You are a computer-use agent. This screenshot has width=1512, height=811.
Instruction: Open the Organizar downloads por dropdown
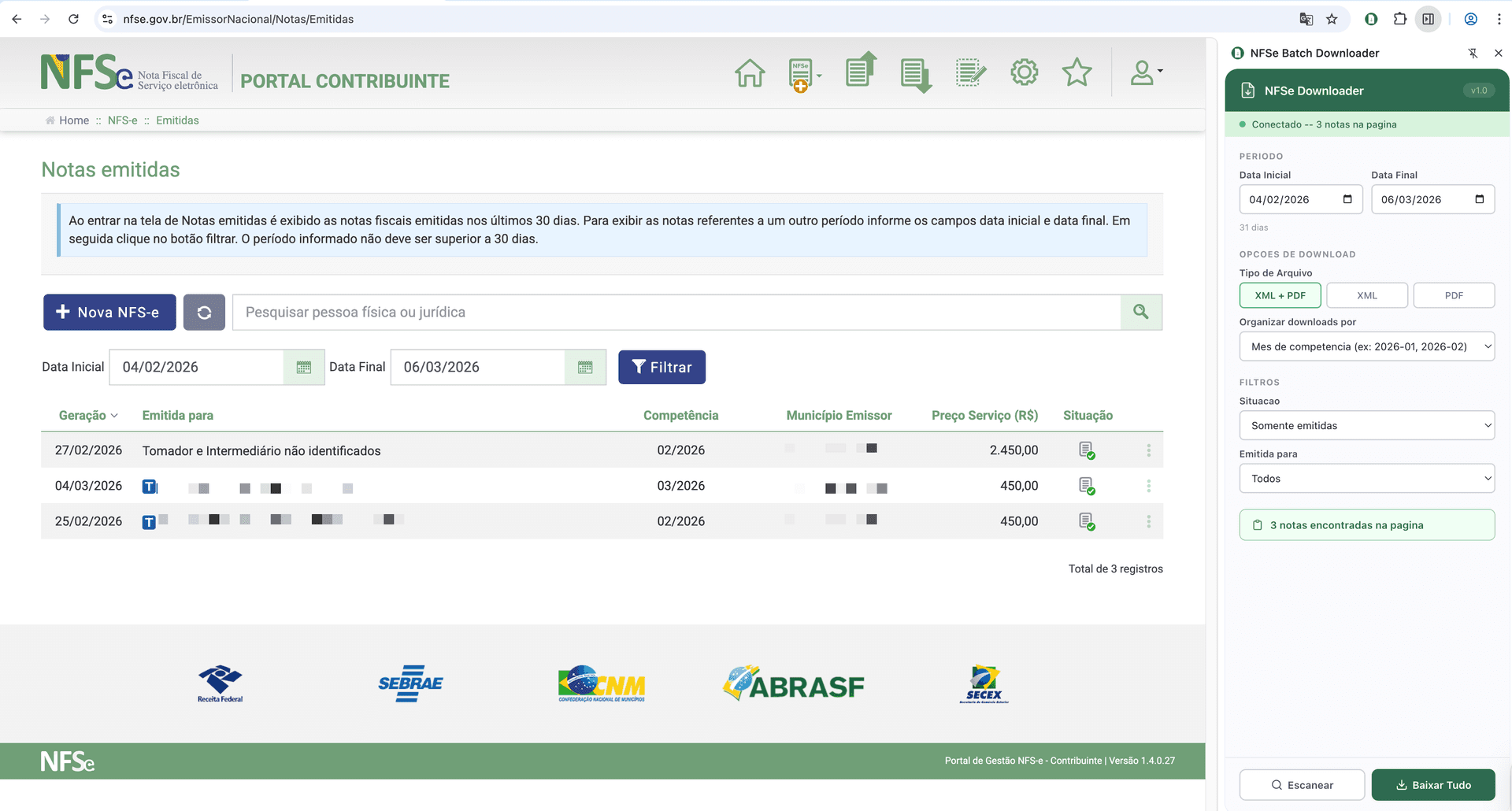pyautogui.click(x=1366, y=346)
